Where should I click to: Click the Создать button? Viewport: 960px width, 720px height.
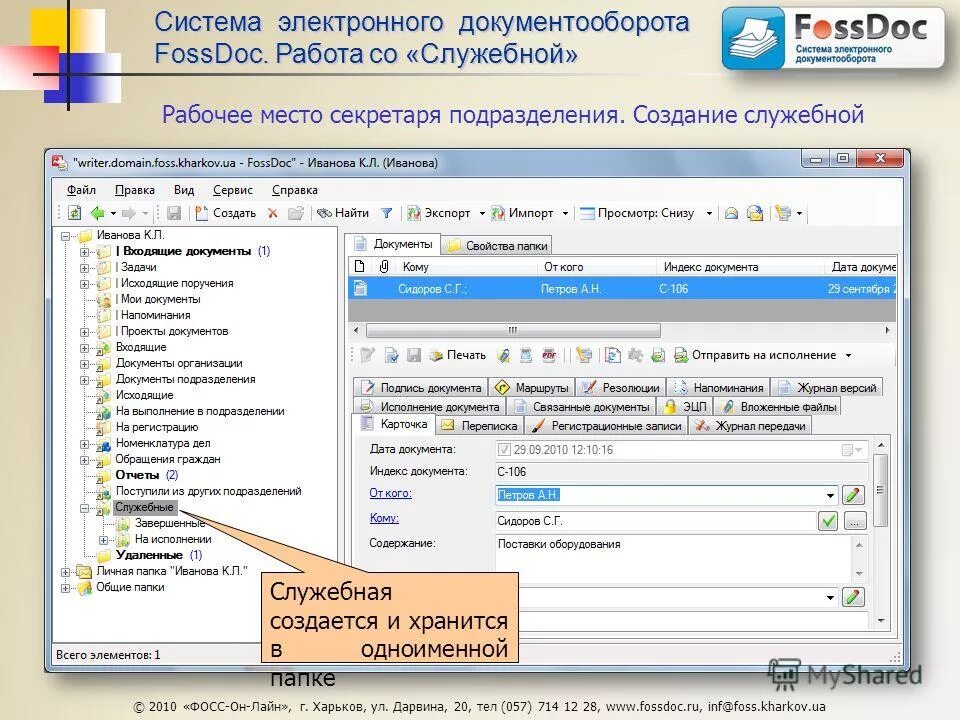pyautogui.click(x=225, y=213)
